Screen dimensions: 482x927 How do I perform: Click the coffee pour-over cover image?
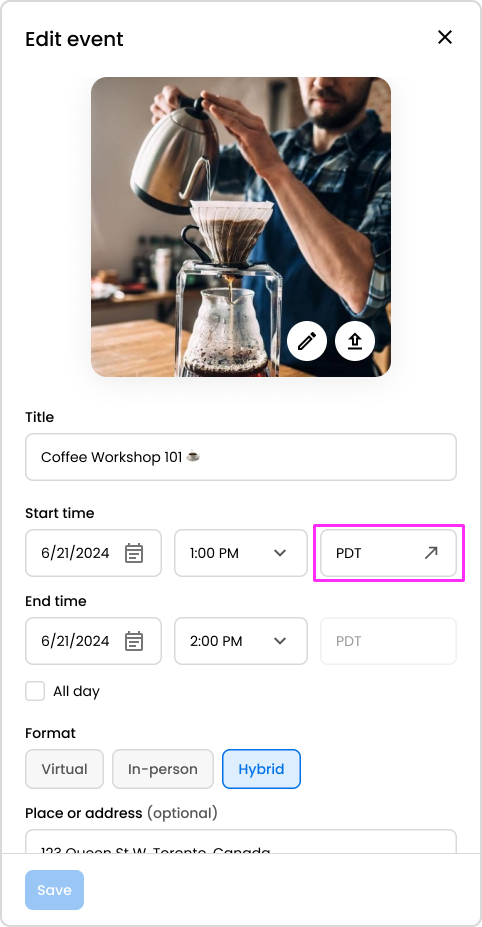[241, 227]
